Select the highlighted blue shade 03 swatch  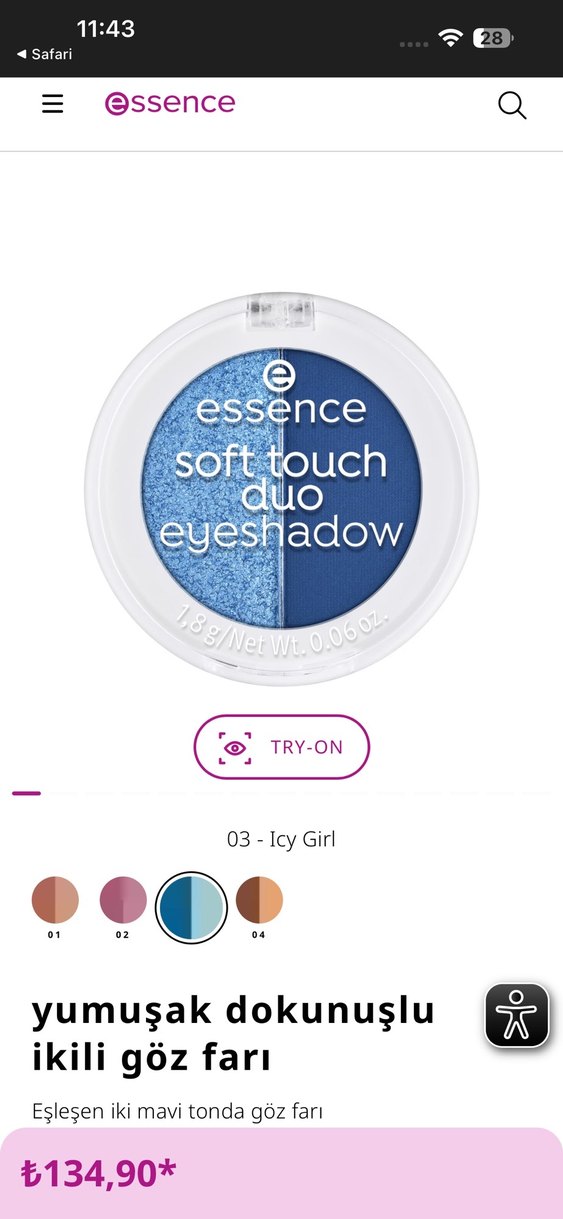(191, 907)
